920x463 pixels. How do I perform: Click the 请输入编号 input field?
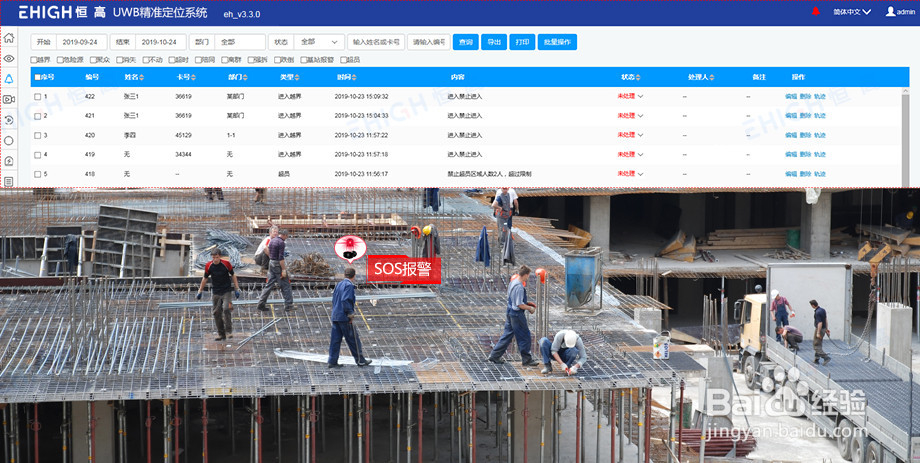[429, 42]
